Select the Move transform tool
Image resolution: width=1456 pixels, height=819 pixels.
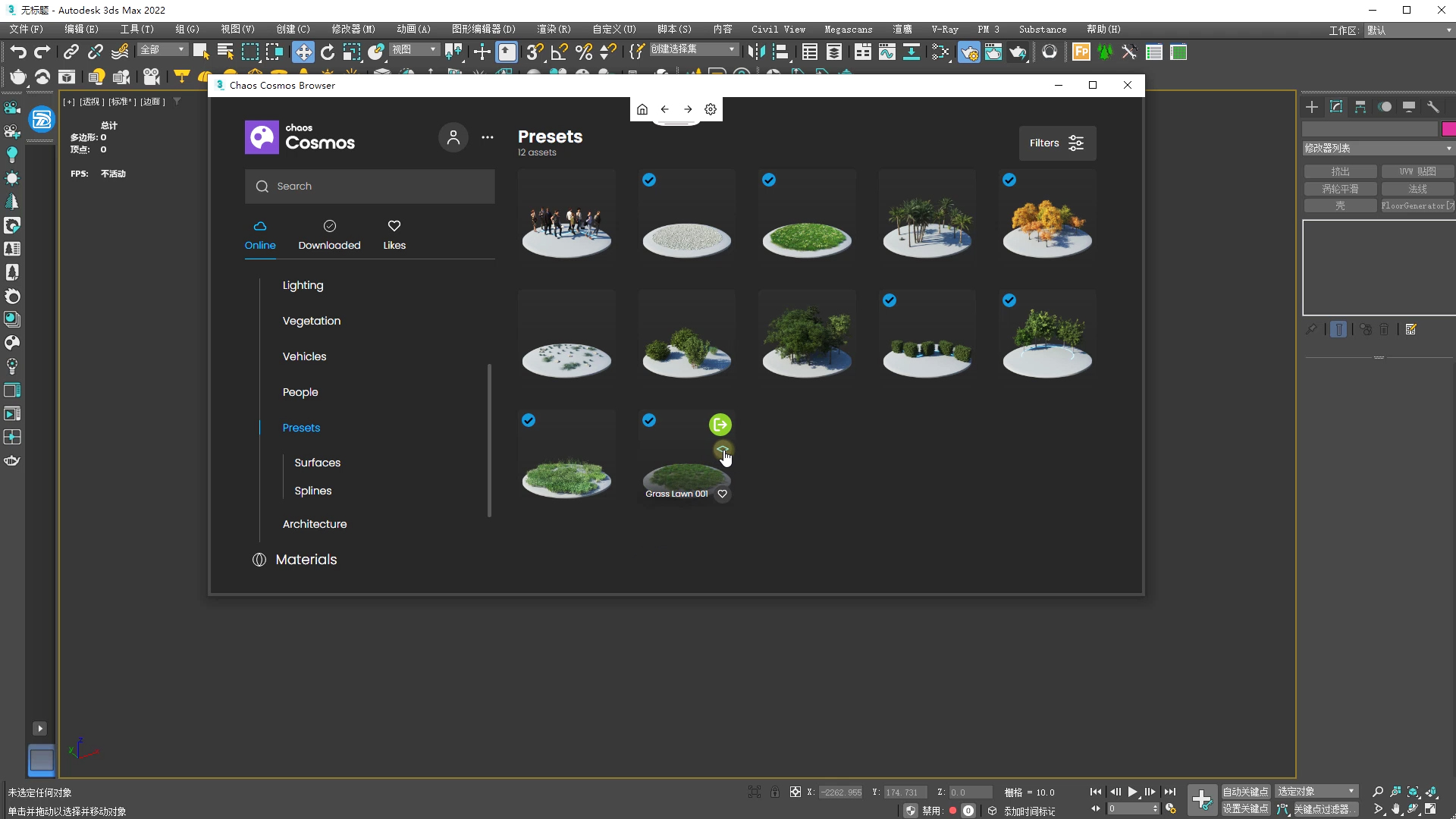coord(303,52)
